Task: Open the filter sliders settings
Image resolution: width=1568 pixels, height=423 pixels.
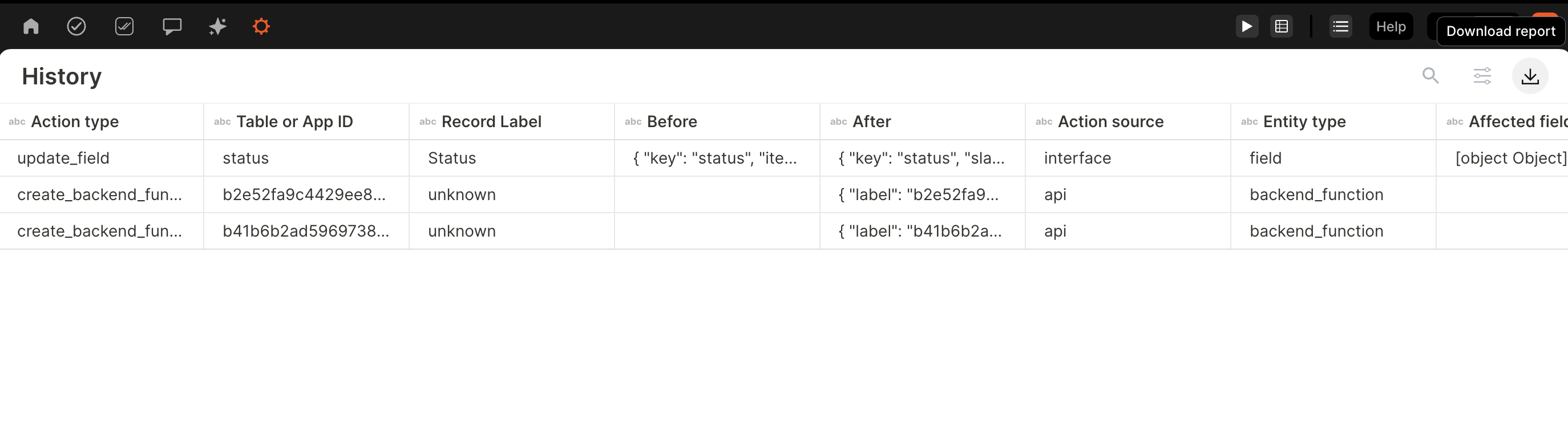Action: click(1482, 76)
